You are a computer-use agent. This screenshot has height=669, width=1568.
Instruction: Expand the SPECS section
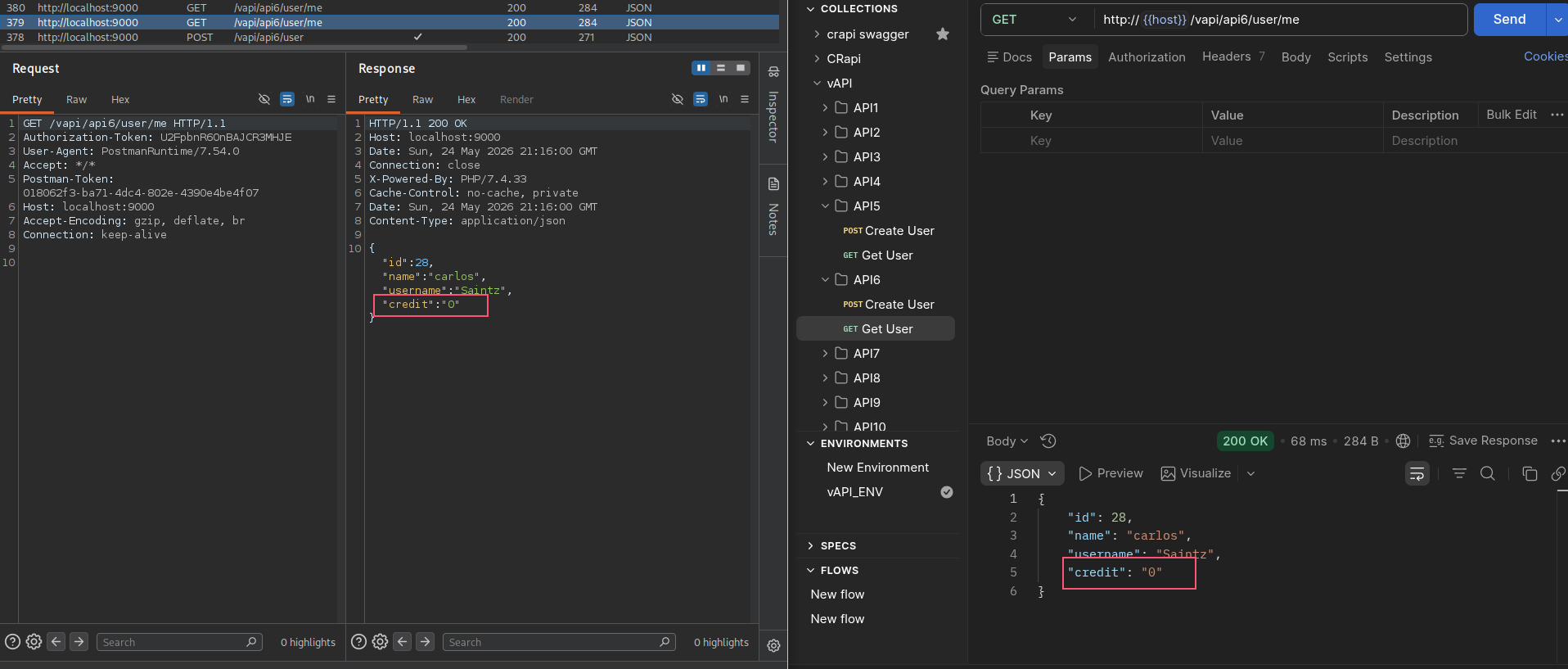click(x=810, y=545)
